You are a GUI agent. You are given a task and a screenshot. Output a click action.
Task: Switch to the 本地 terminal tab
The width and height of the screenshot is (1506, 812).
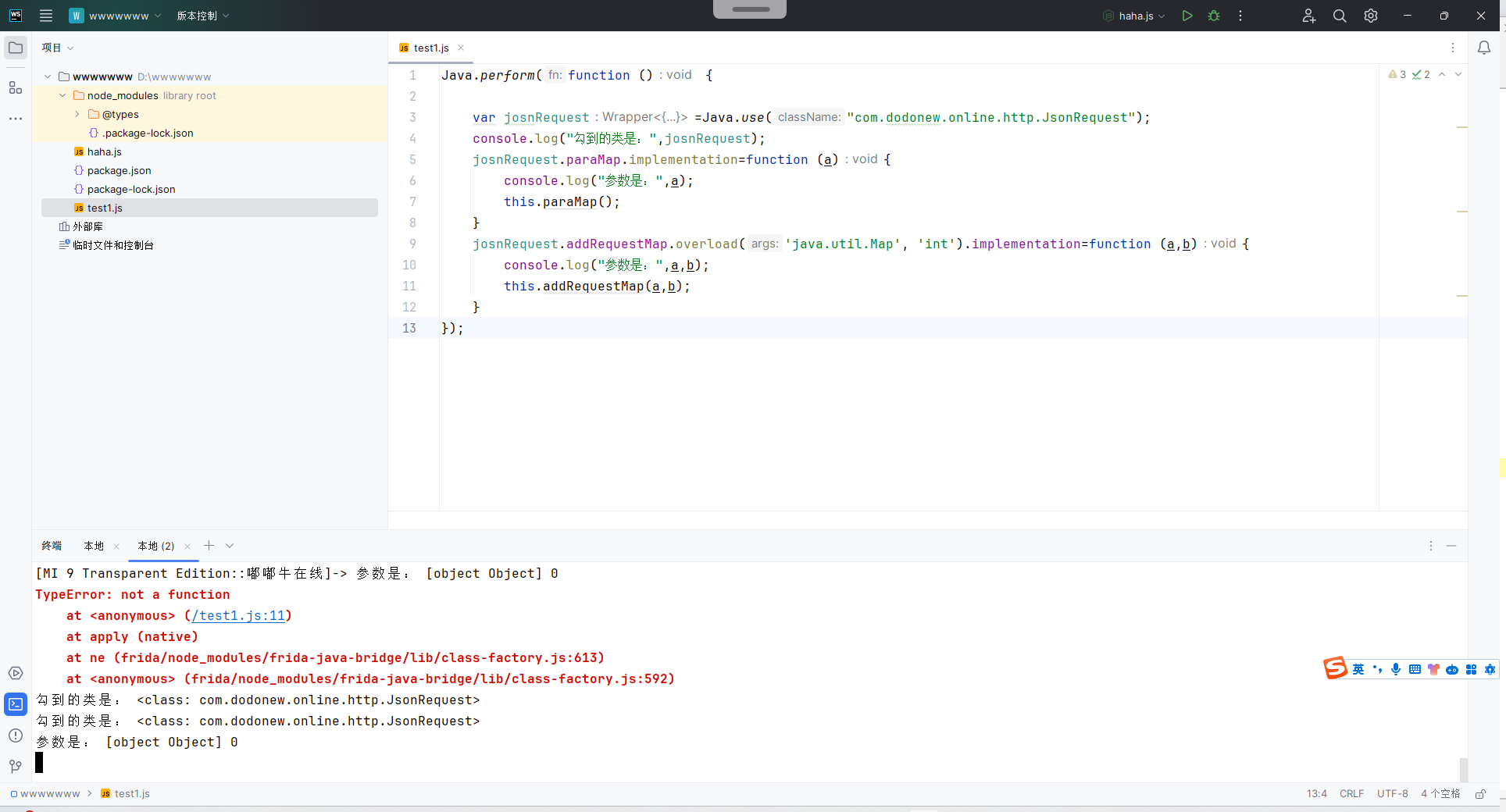point(94,546)
